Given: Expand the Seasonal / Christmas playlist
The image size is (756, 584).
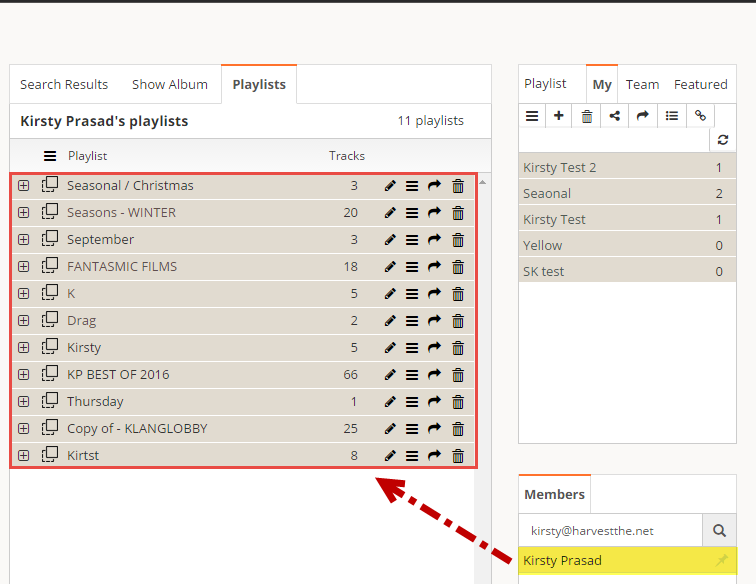Looking at the screenshot, I should point(23,186).
